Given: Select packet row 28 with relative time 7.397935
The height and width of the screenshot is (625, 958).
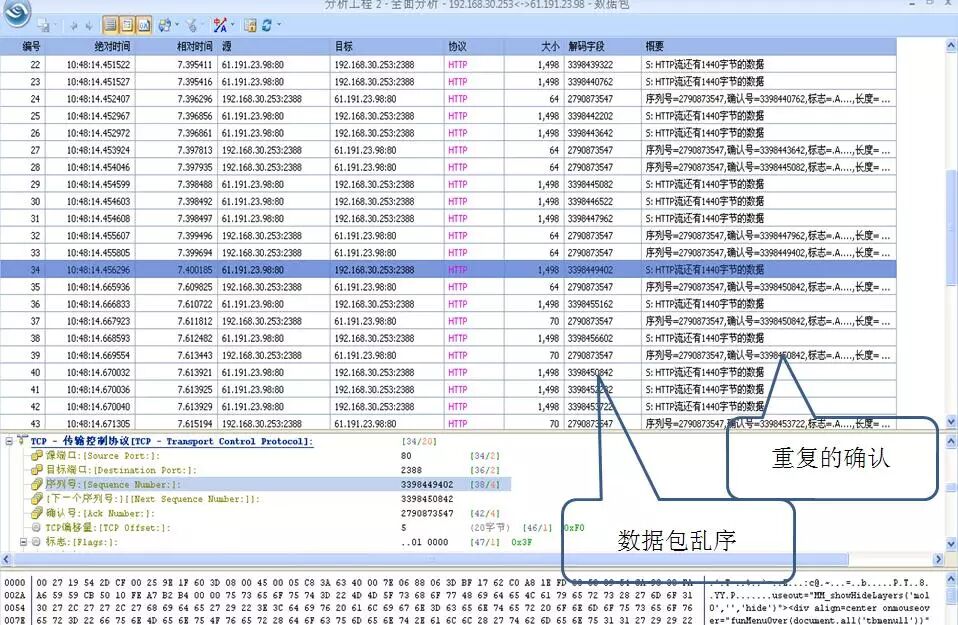Looking at the screenshot, I should click(448, 167).
